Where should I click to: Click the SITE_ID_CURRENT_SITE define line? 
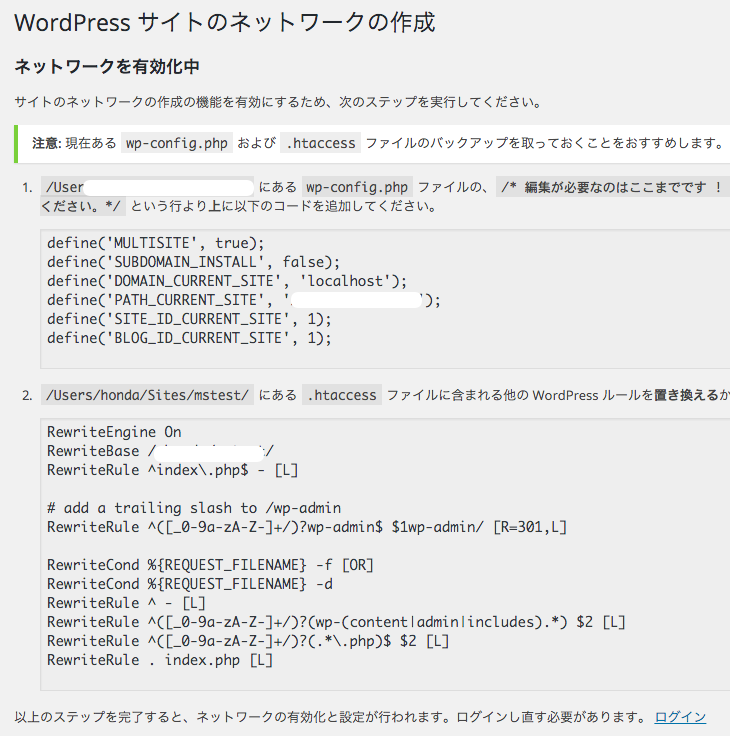[x=189, y=319]
